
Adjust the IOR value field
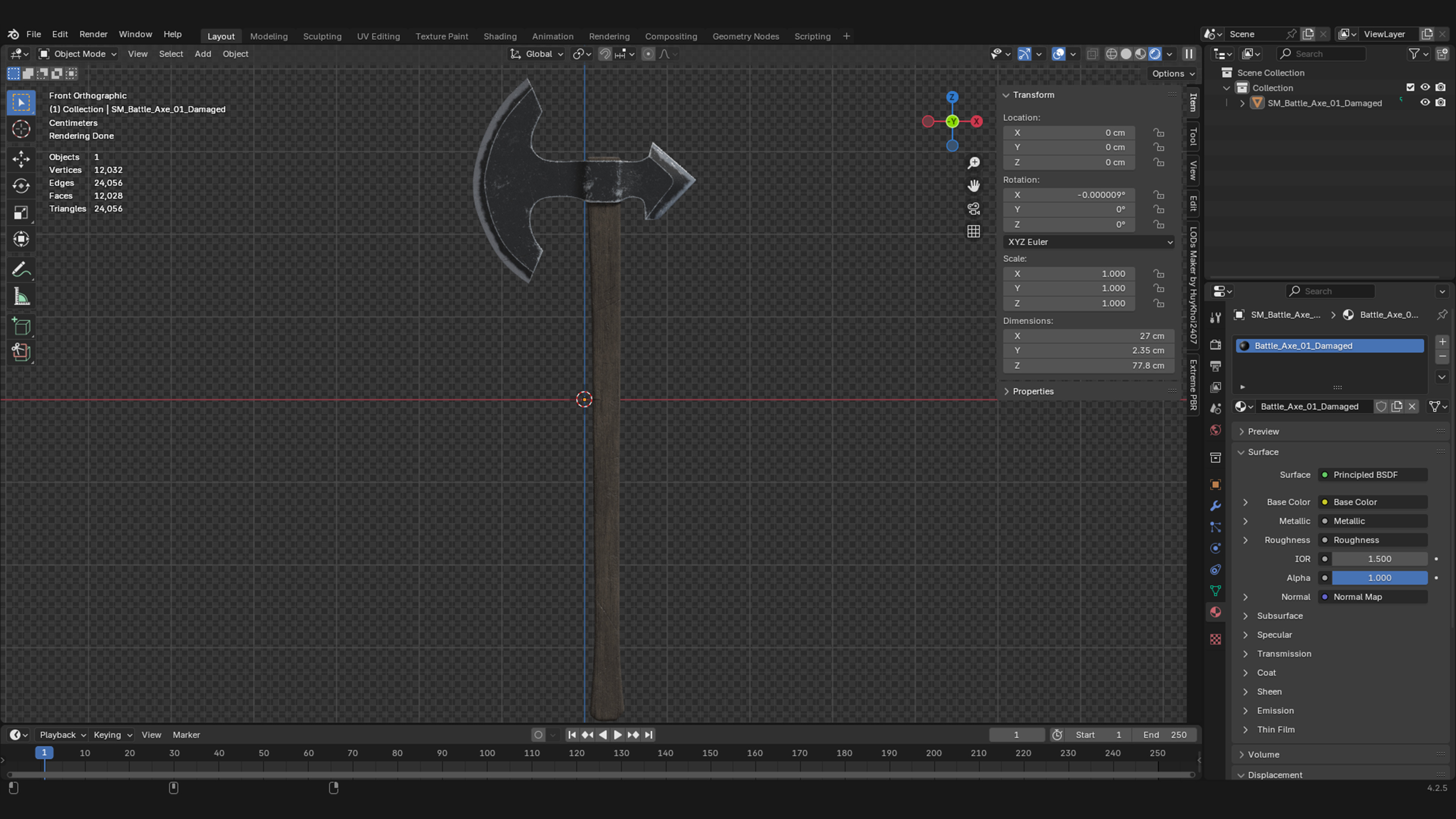pos(1379,559)
